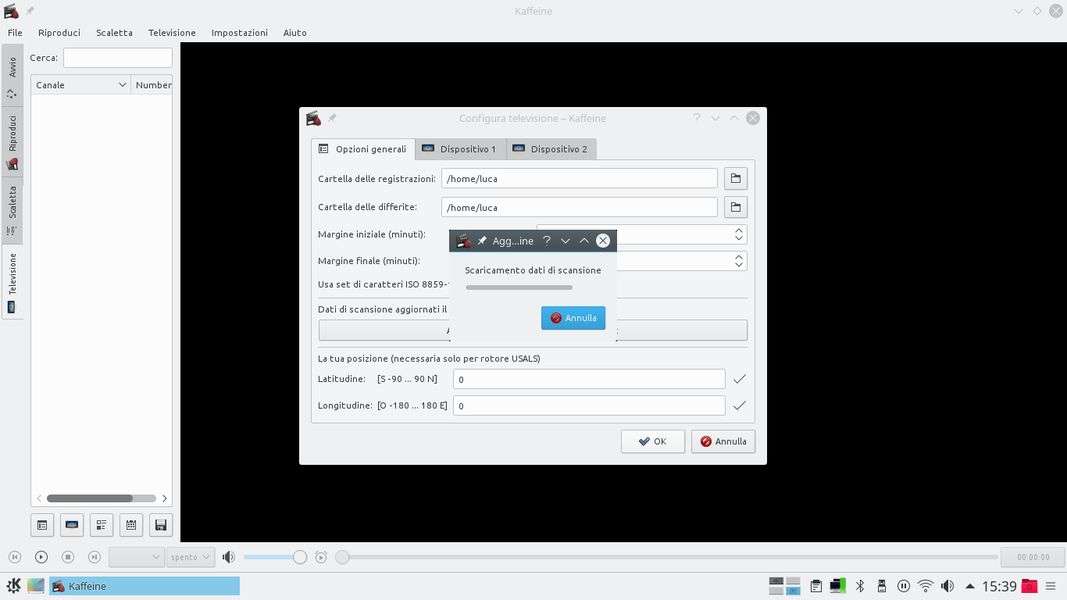This screenshot has width=1067, height=600.
Task: Open the red folder icon in the panel
Action: pyautogui.click(x=1030, y=586)
